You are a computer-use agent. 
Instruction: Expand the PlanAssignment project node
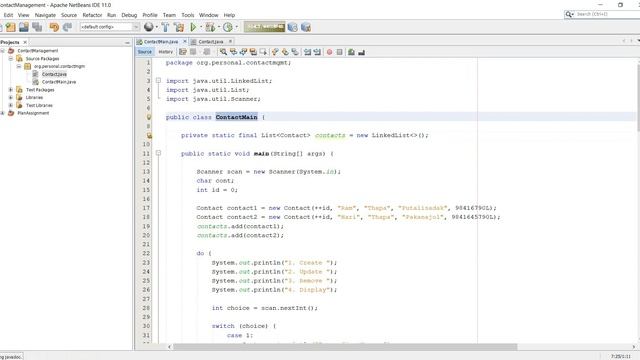pos(2,113)
